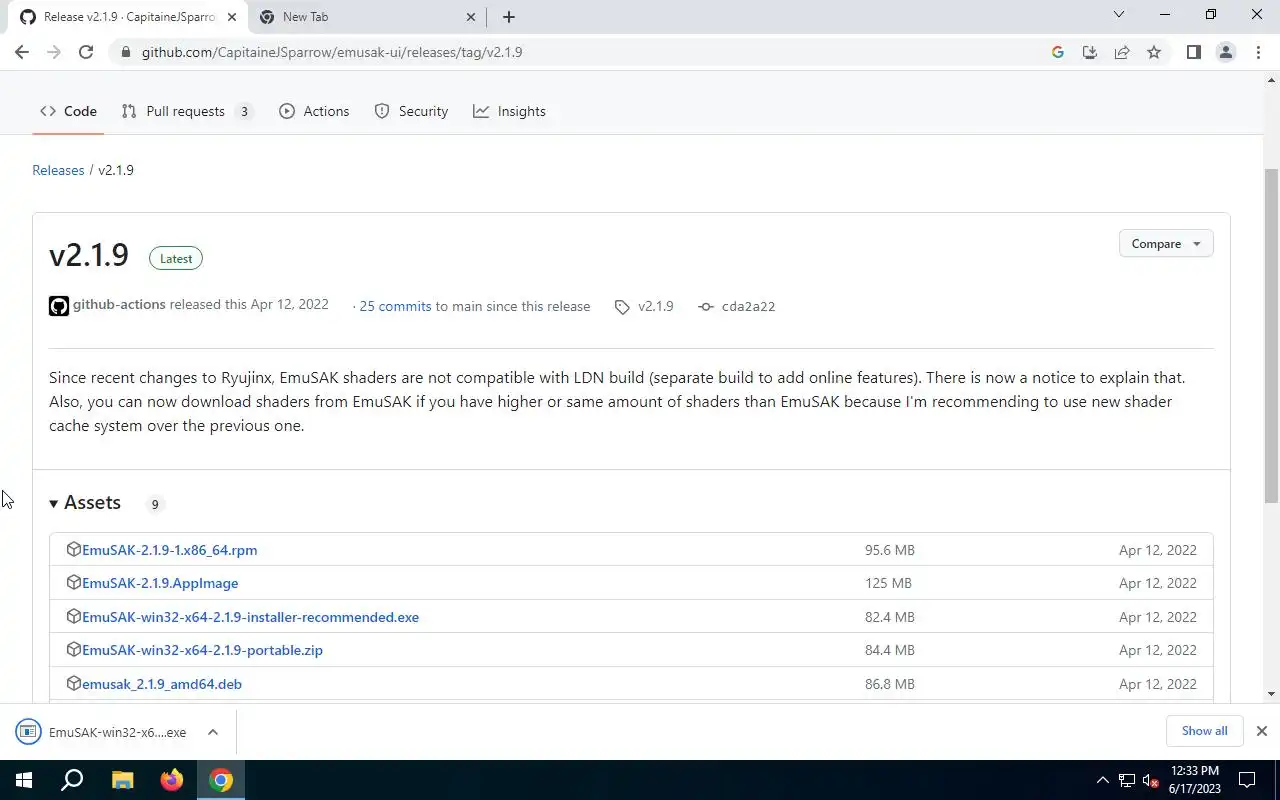The image size is (1280, 800).
Task: Open the v2.1.9 tag link
Action: (x=644, y=306)
